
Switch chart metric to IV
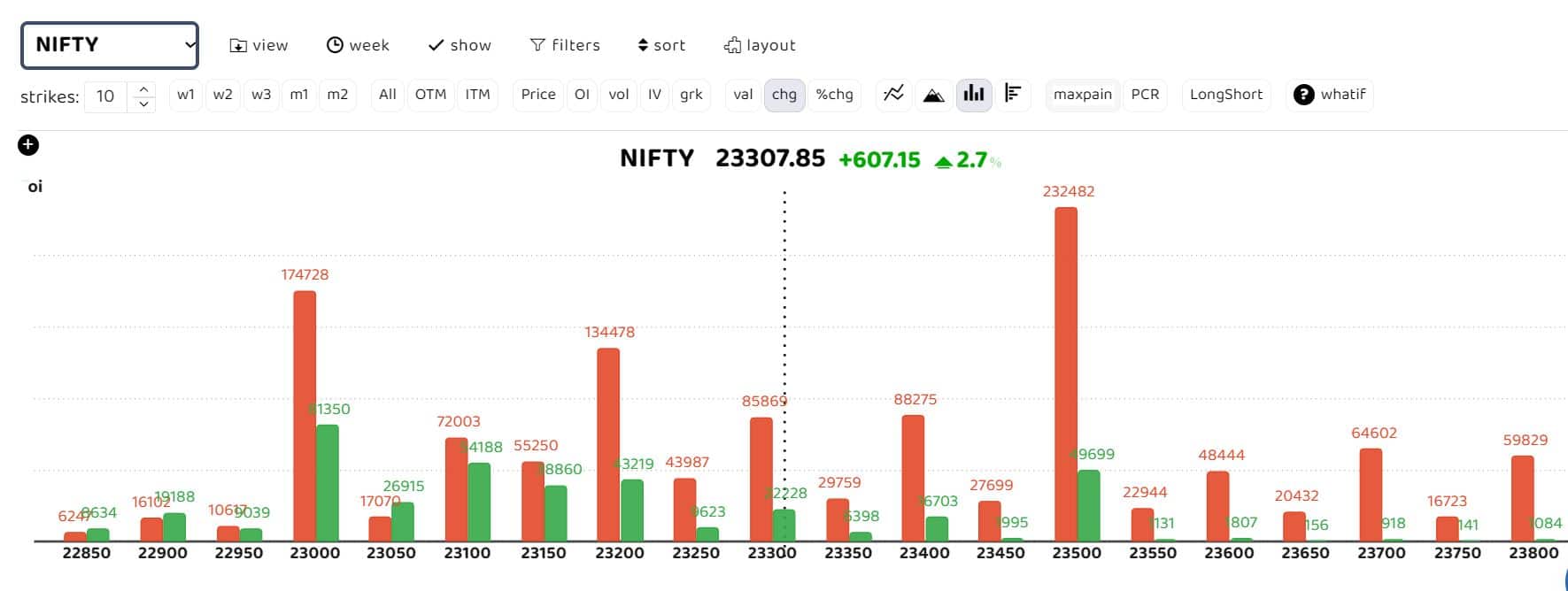point(654,95)
